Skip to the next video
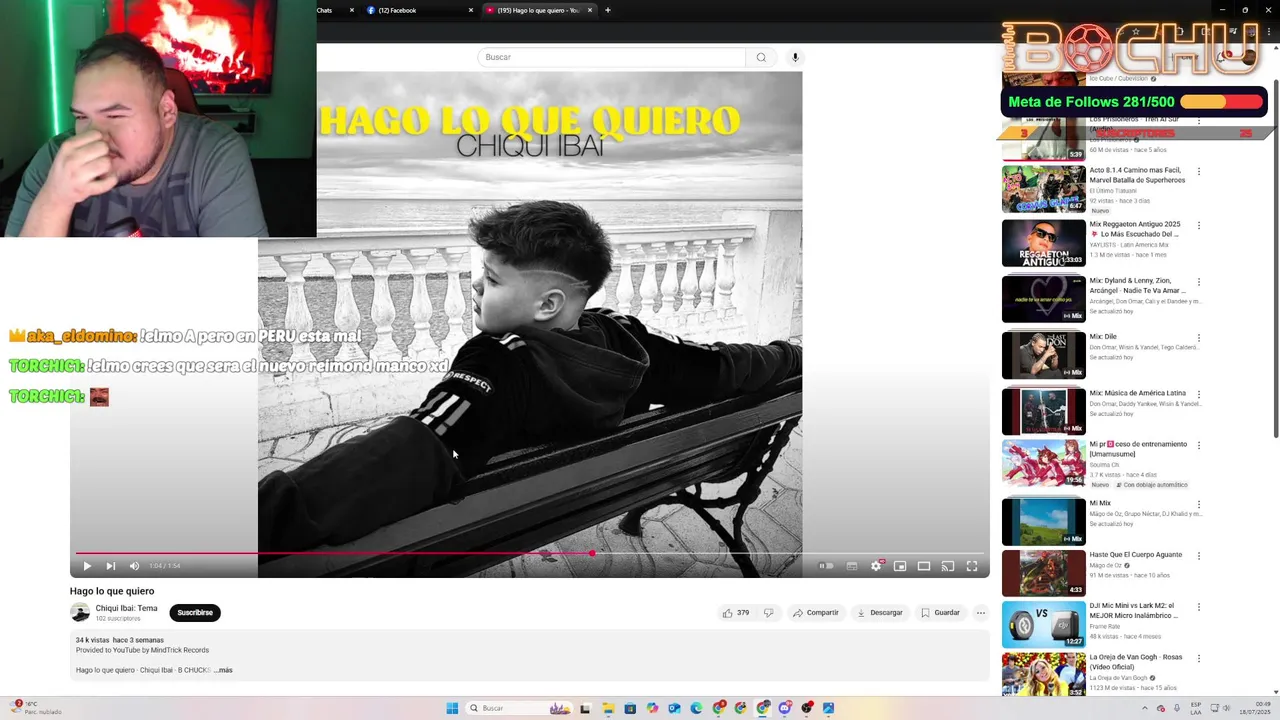This screenshot has height=720, width=1280. point(111,566)
